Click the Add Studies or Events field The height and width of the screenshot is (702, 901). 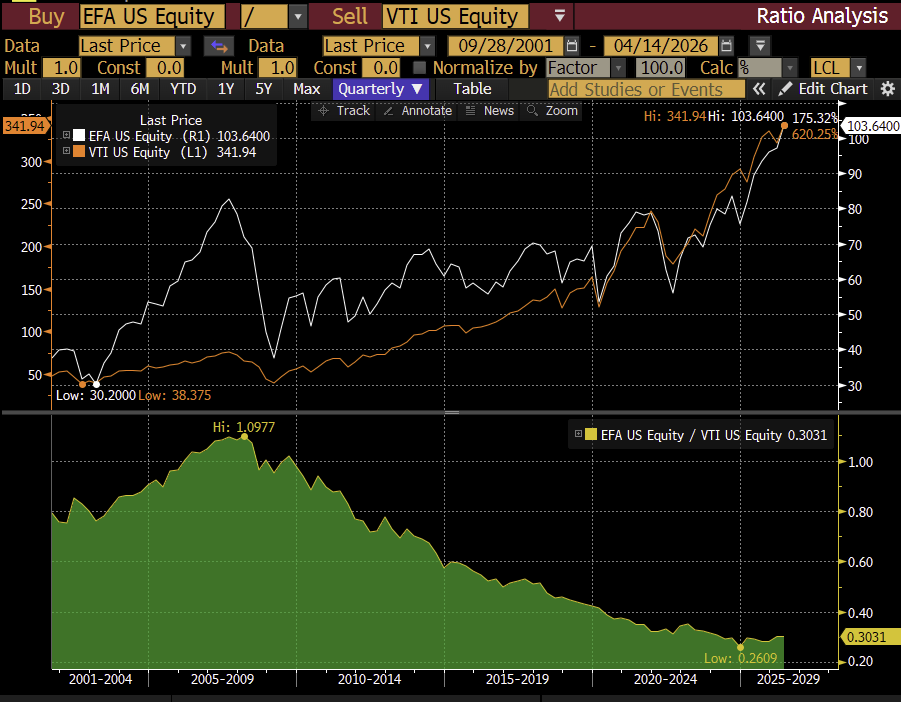(646, 89)
